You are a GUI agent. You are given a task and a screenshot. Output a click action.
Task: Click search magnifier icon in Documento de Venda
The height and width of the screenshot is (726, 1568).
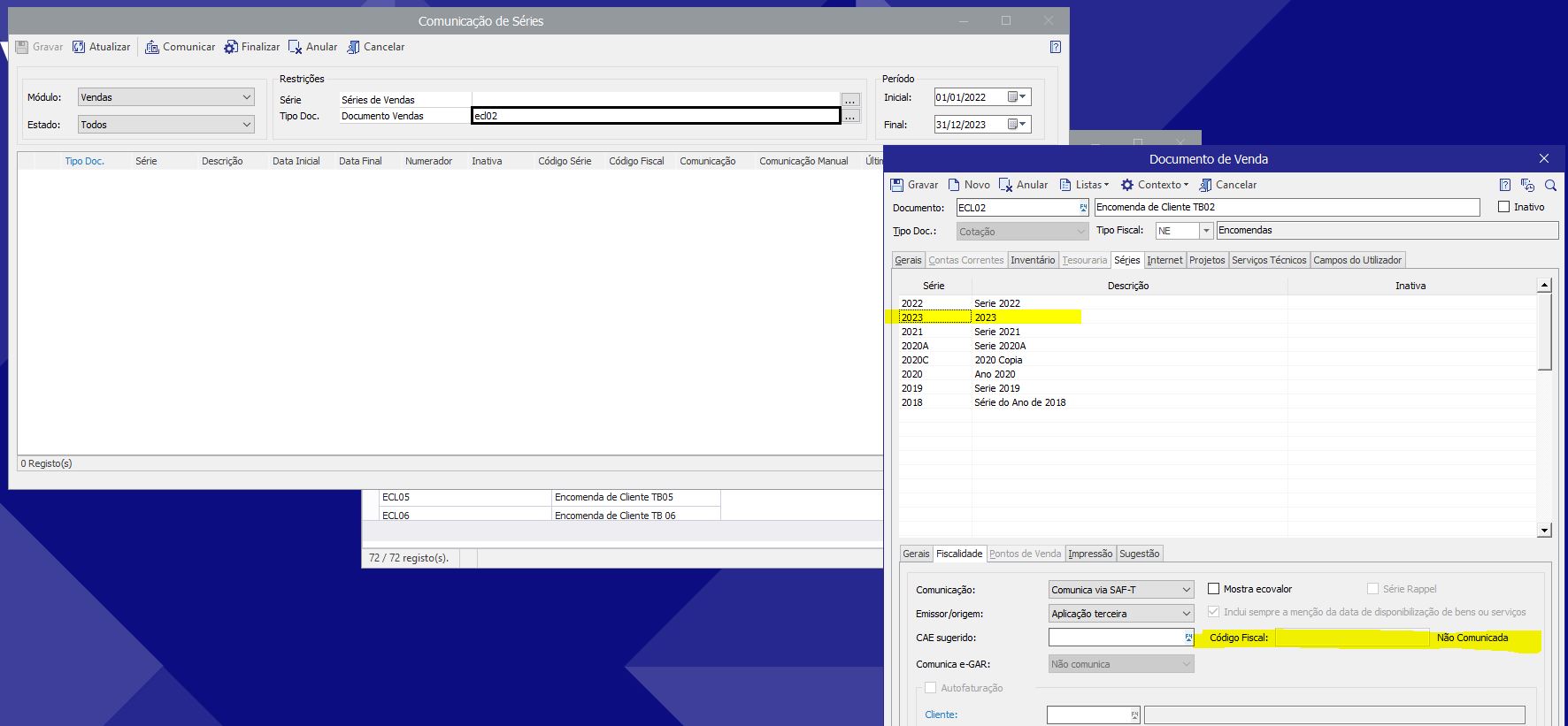[1550, 185]
